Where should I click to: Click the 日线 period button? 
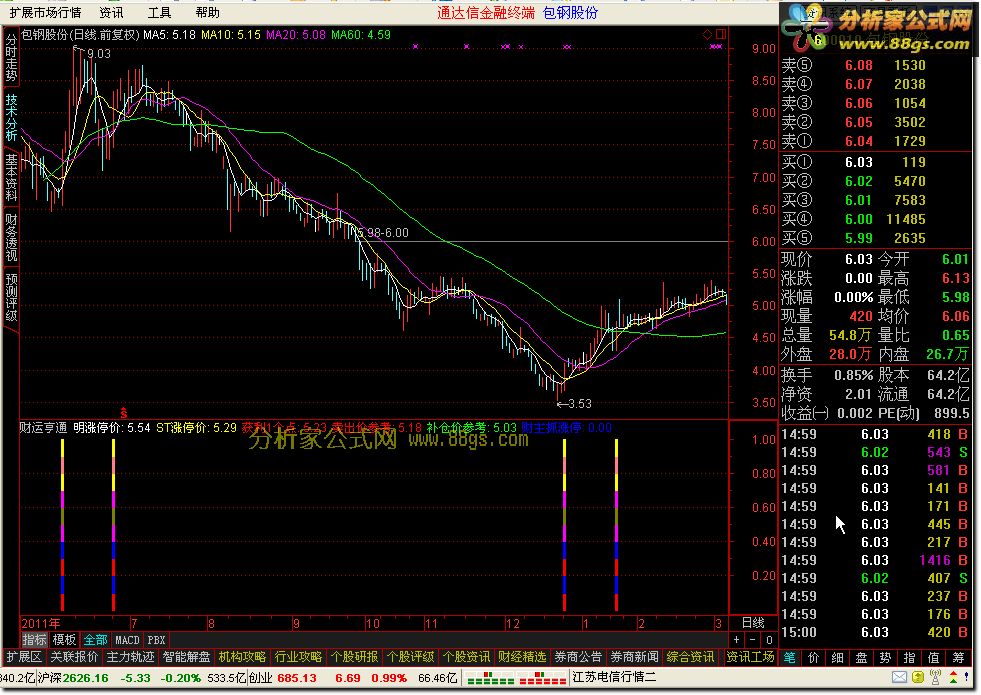click(x=753, y=622)
